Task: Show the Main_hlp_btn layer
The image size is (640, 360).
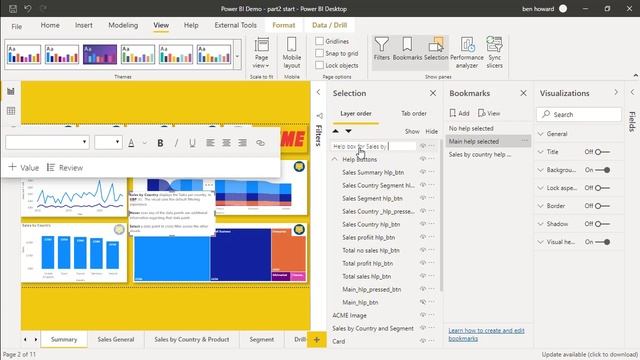Action: pos(423,302)
